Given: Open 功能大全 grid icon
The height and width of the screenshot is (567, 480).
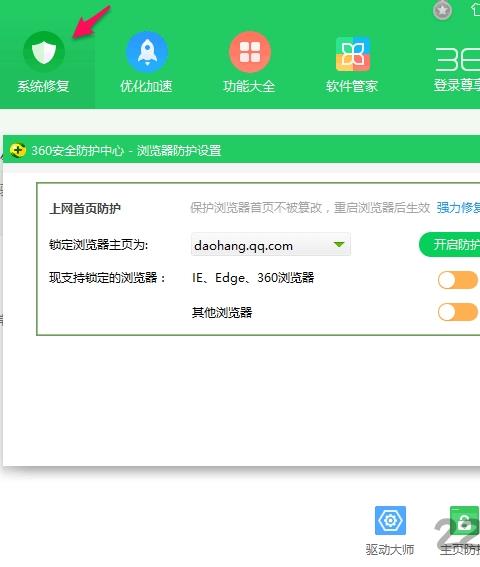Looking at the screenshot, I should point(250,52).
